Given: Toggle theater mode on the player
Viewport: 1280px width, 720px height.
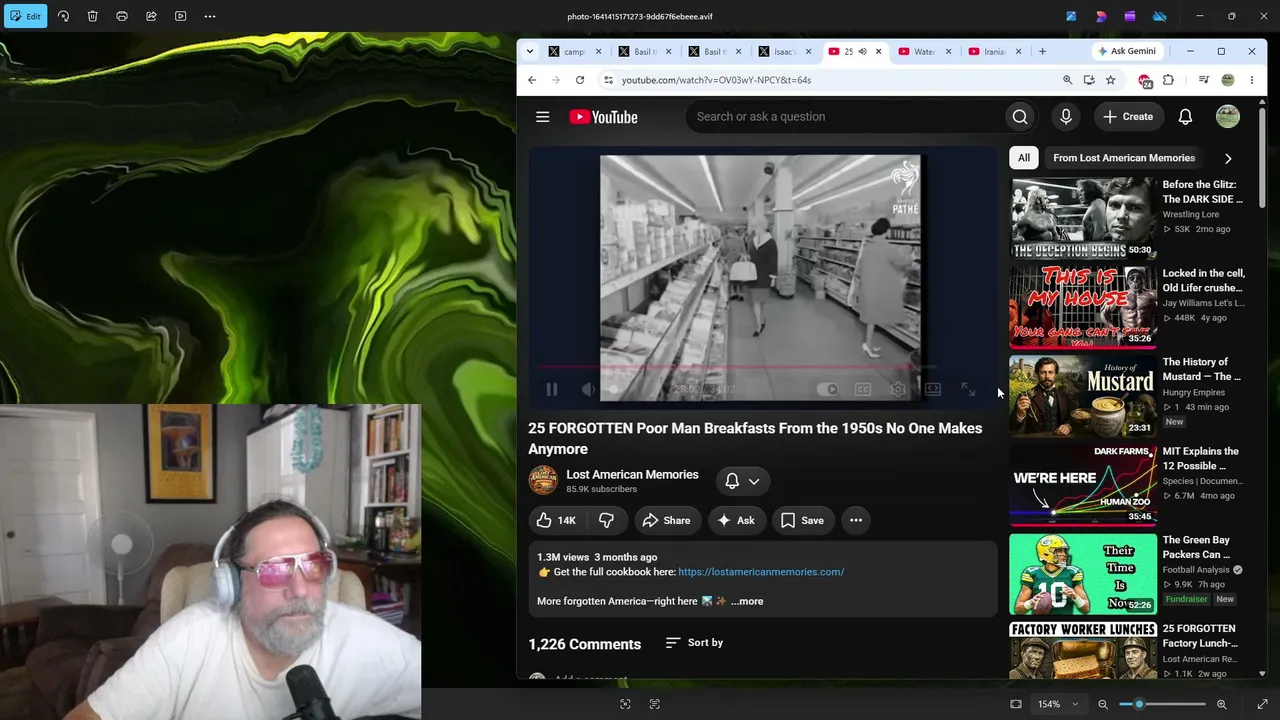Looking at the screenshot, I should (x=932, y=390).
